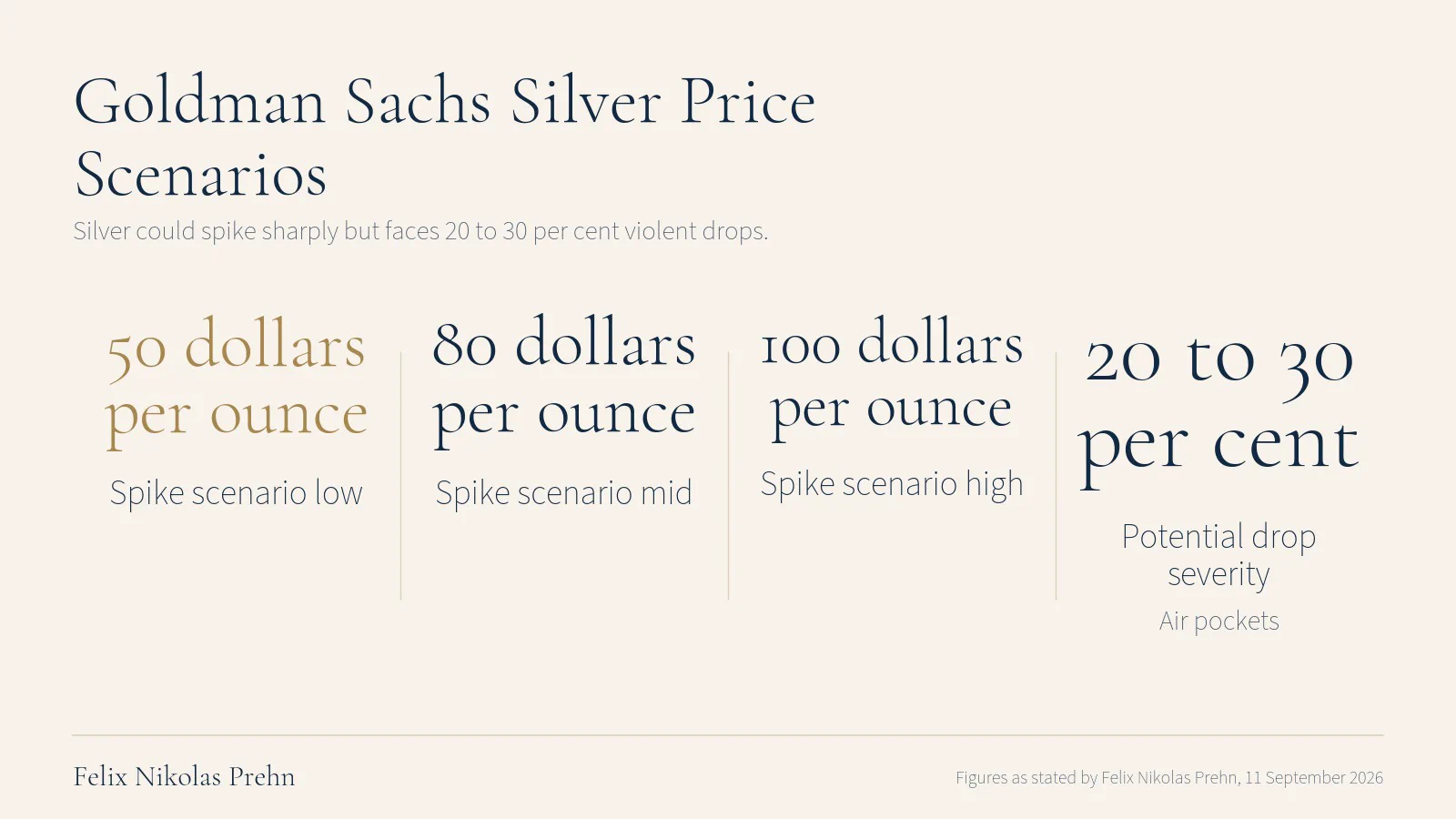Image resolution: width=1456 pixels, height=819 pixels.
Task: Click the figures source note dated 11 September 2026
Action: pos(1169,778)
